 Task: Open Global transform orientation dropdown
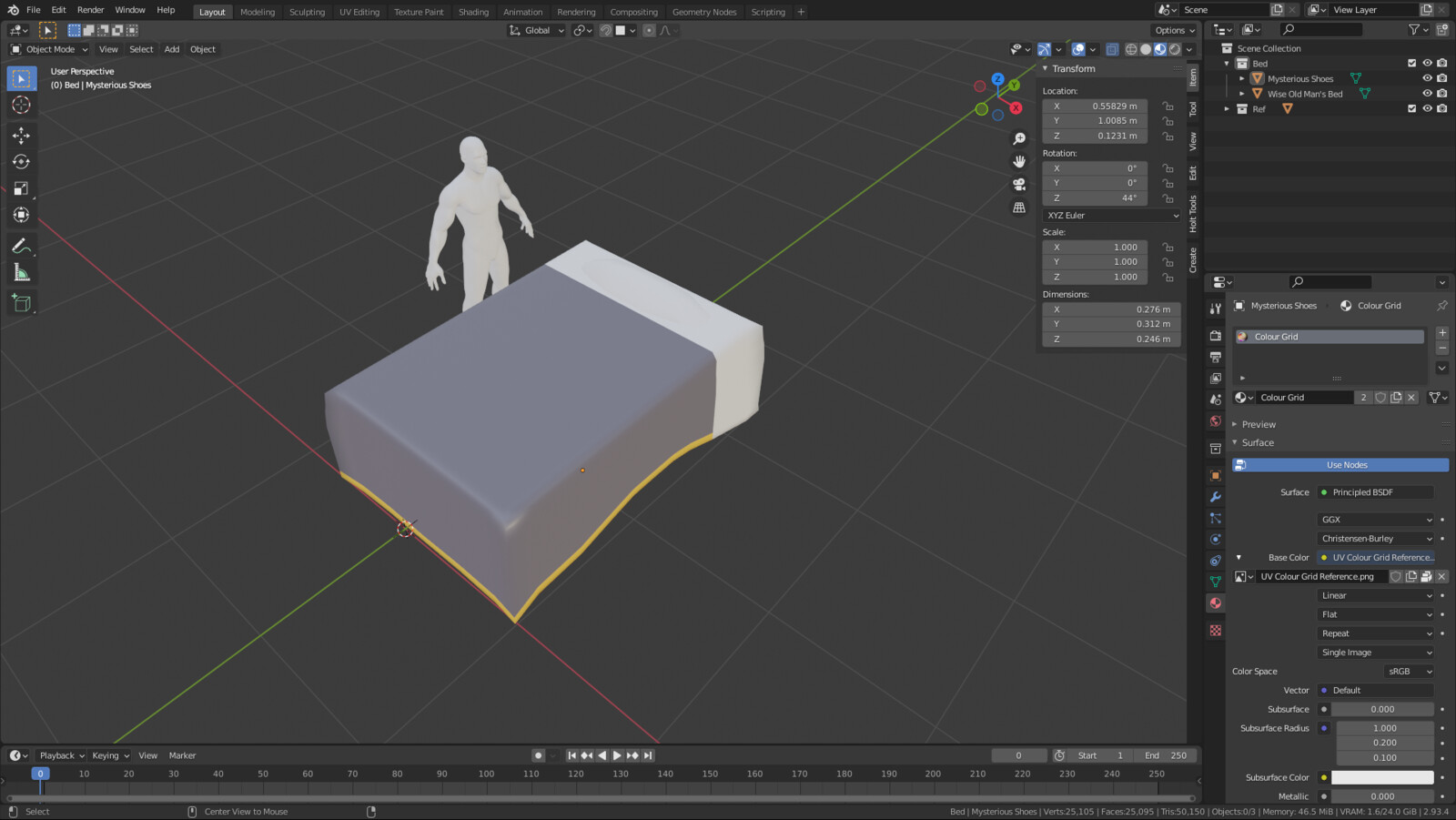[537, 30]
